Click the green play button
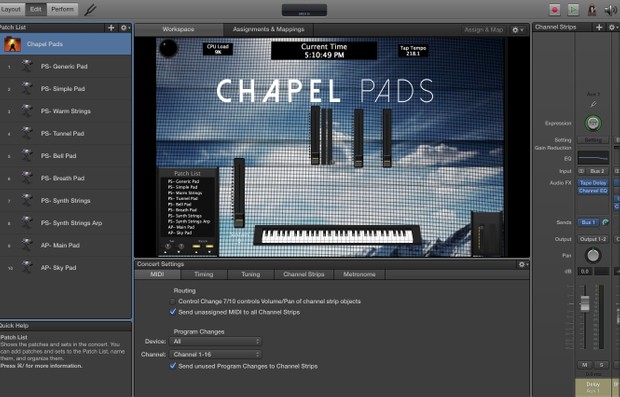The image size is (620, 397). point(573,10)
